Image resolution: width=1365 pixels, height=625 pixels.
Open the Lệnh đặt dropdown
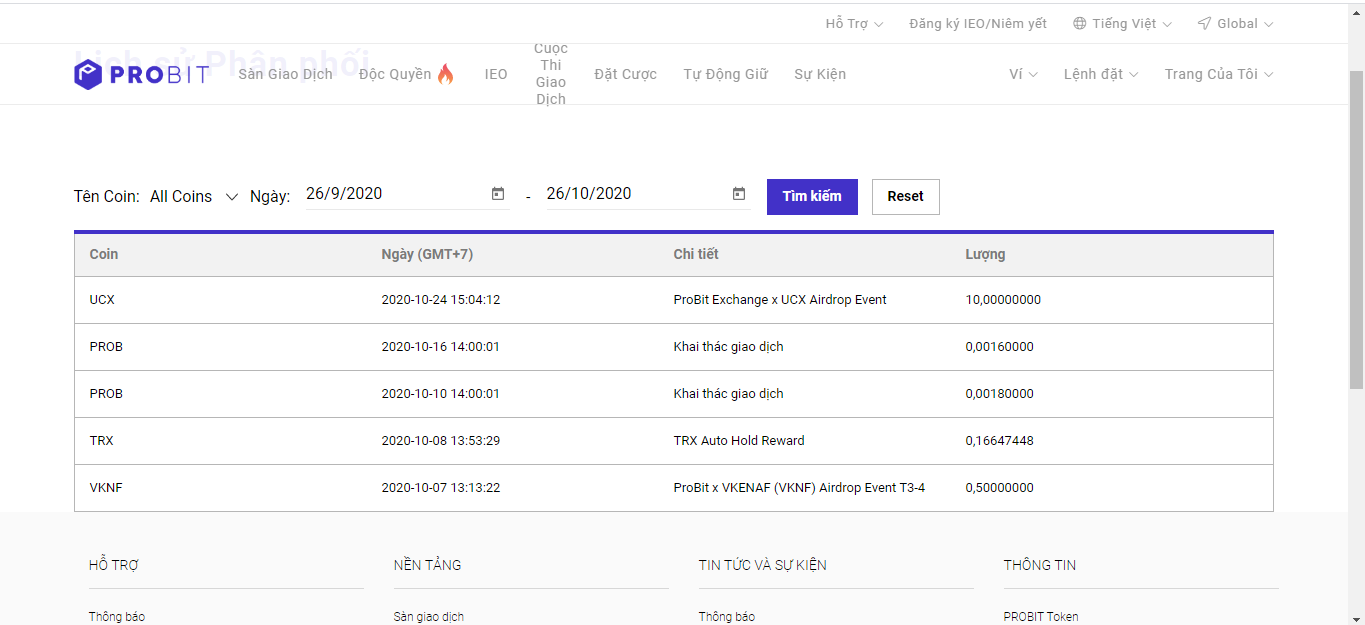click(1100, 74)
